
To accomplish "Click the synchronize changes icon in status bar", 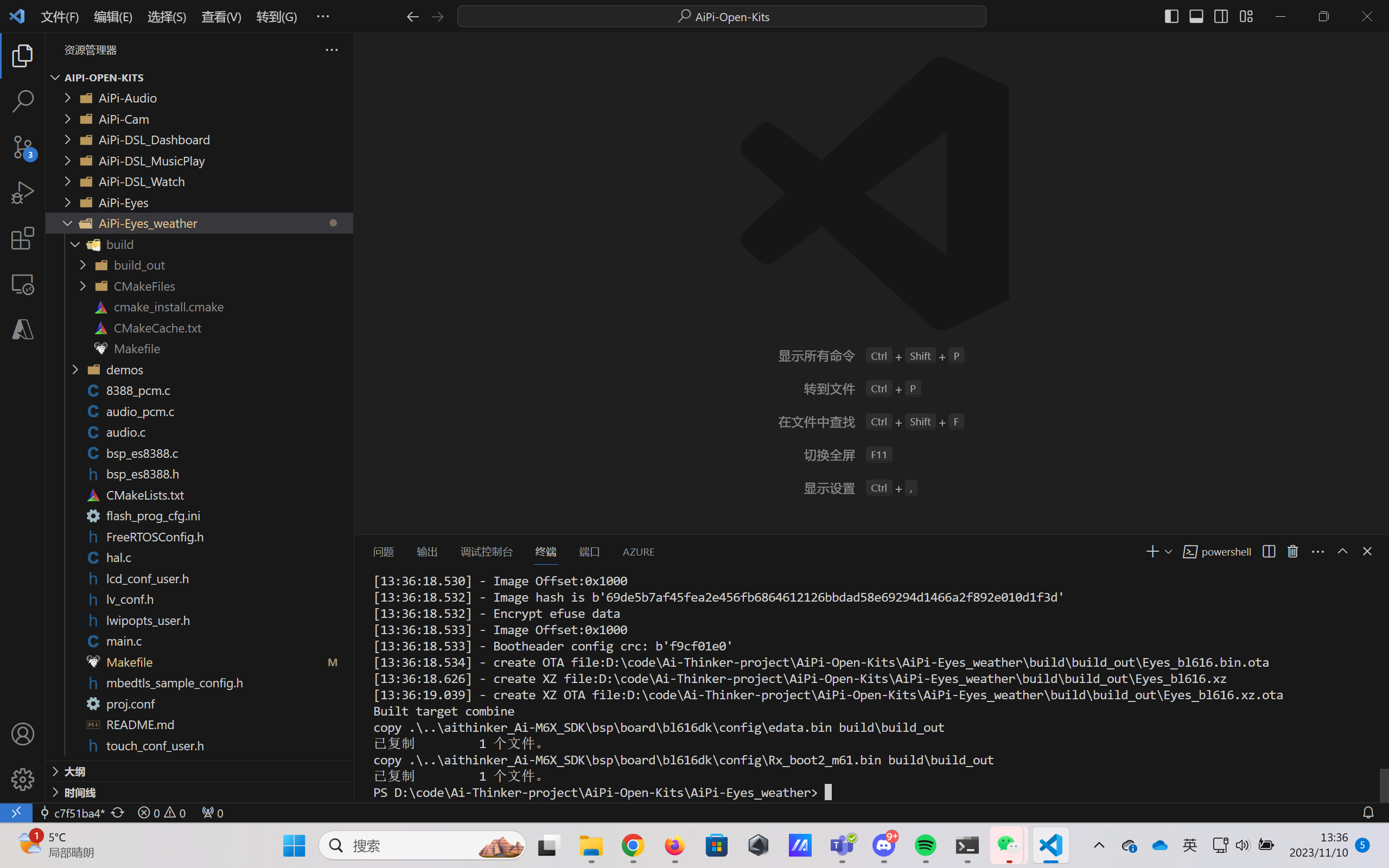I will (118, 812).
